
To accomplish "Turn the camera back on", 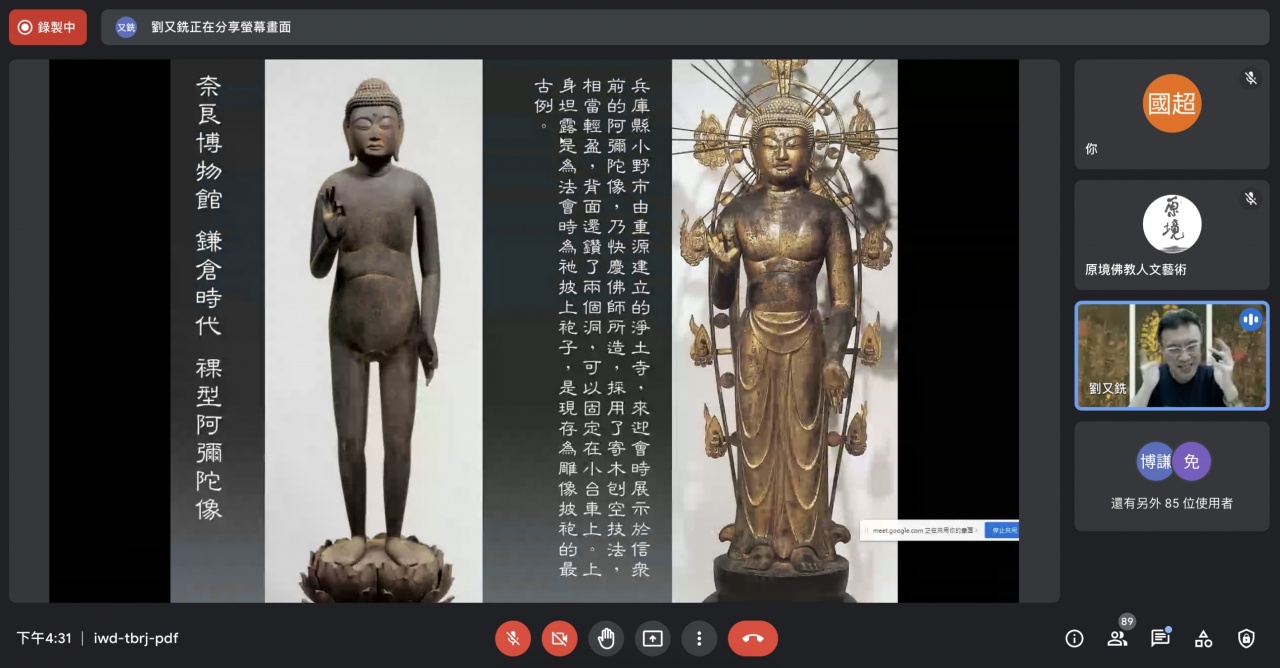I will tap(559, 638).
